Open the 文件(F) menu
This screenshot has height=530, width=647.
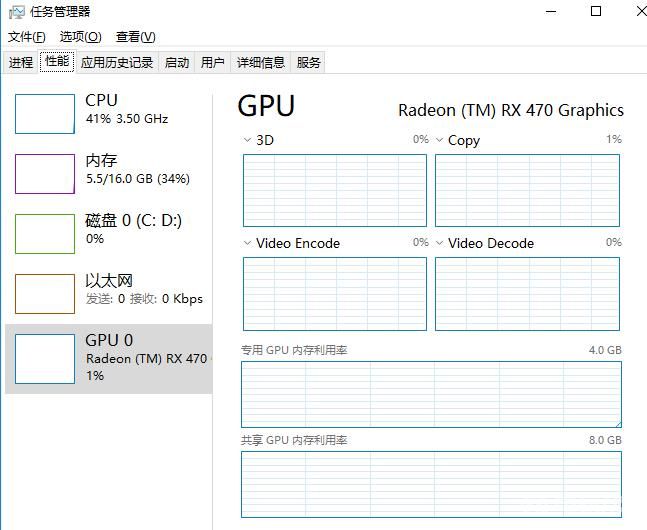(x=27, y=37)
